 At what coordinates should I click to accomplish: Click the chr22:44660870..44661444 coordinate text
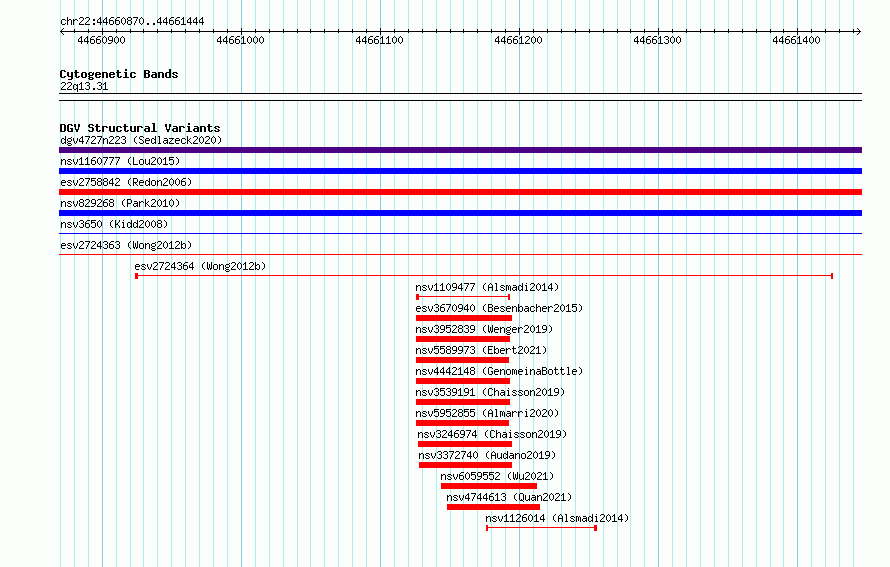coord(132,22)
